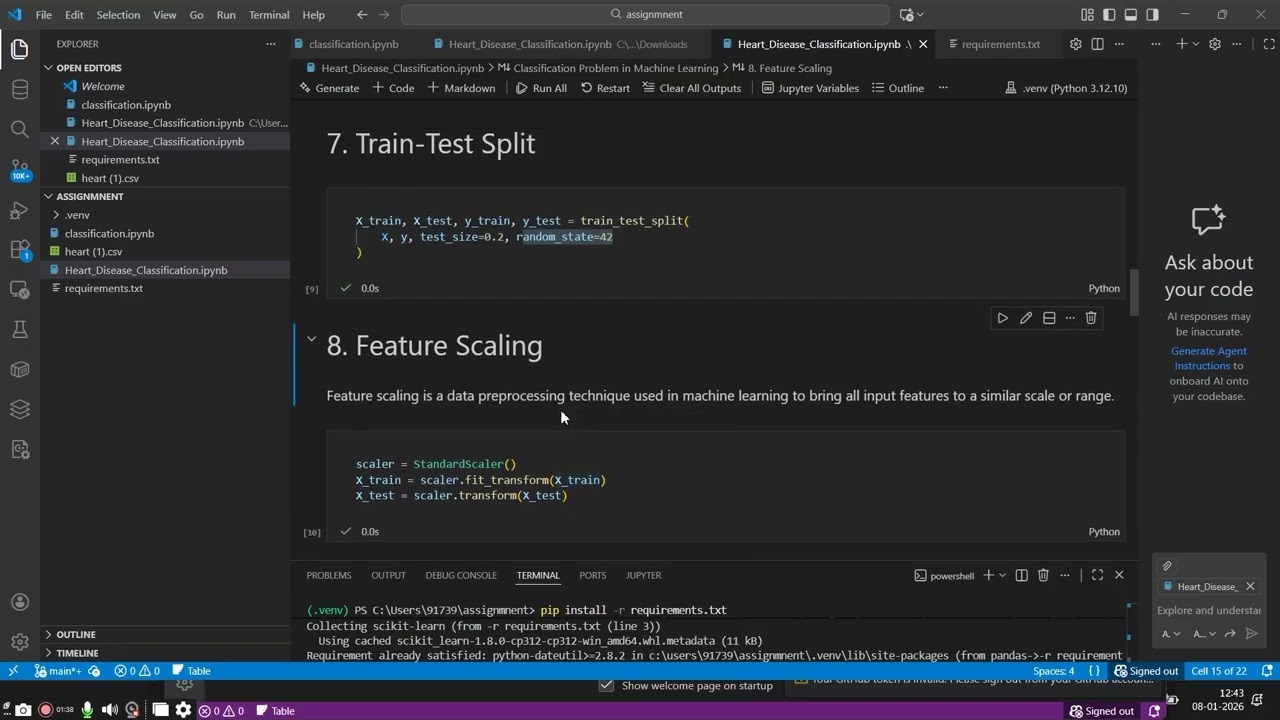Click the Accounts icon in activity bar
The width and height of the screenshot is (1280, 720).
coord(19,602)
